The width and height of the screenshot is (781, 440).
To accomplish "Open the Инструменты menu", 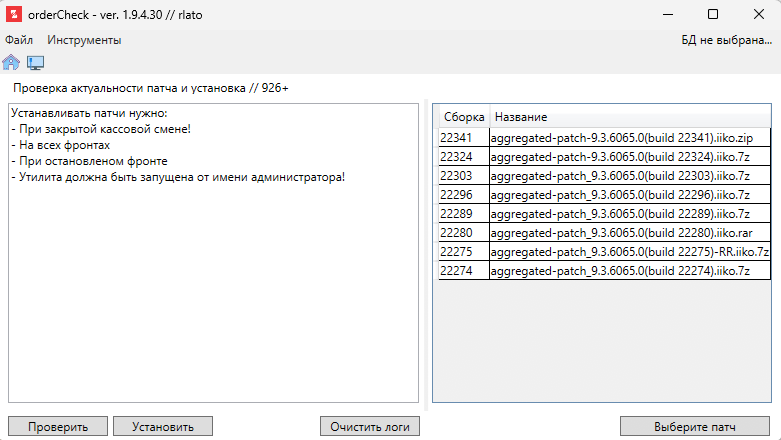I will coord(84,40).
